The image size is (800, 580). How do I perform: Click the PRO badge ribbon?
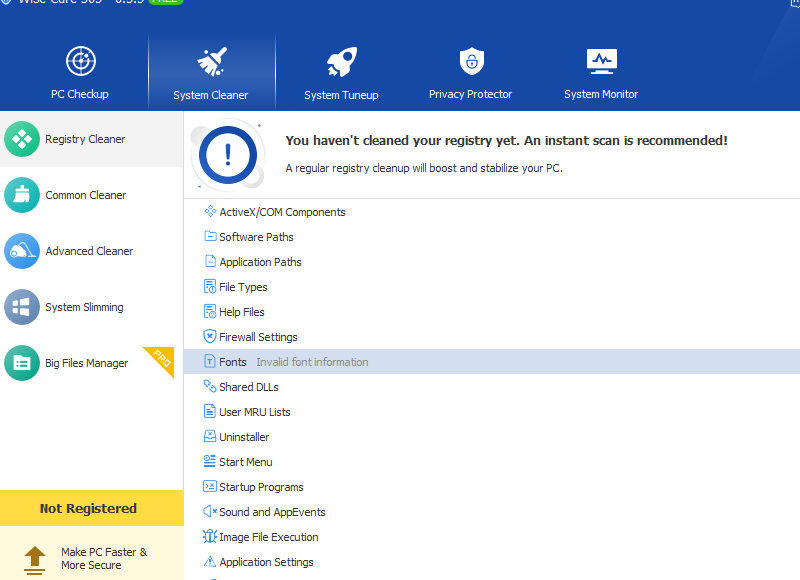(x=161, y=359)
